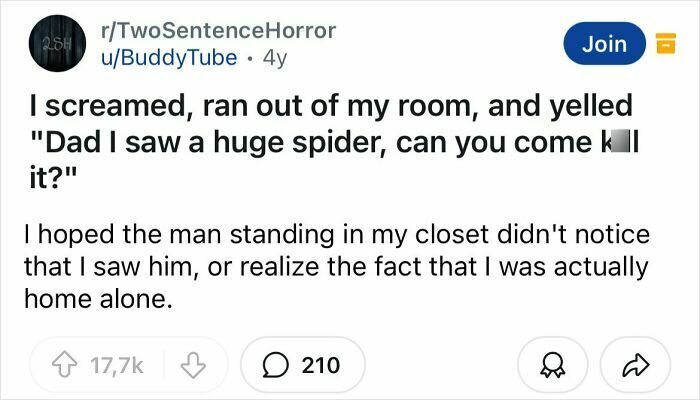Click the dot separator beside username
The image size is (700, 400).
tap(250, 58)
